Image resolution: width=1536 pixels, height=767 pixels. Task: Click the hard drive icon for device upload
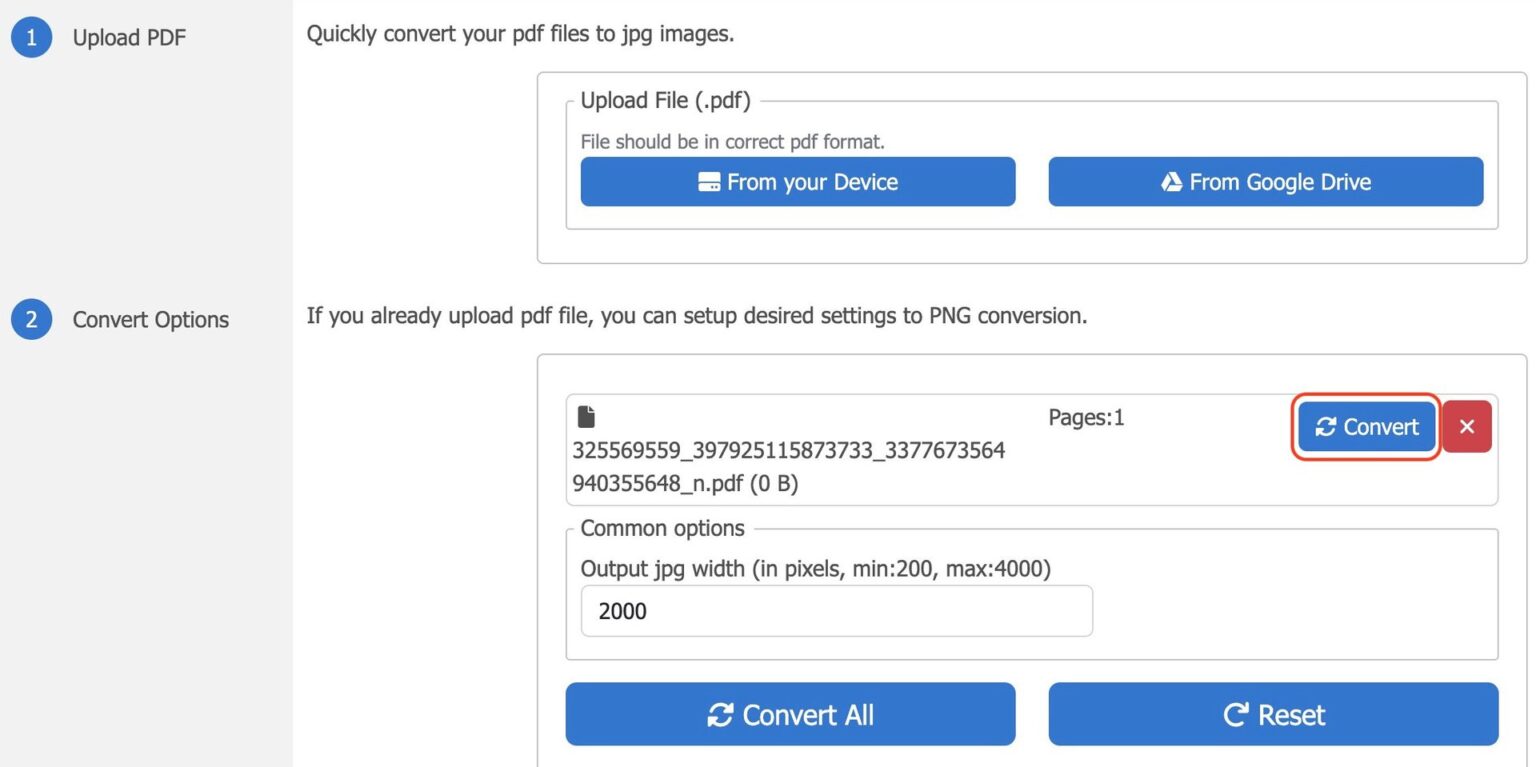pos(709,182)
